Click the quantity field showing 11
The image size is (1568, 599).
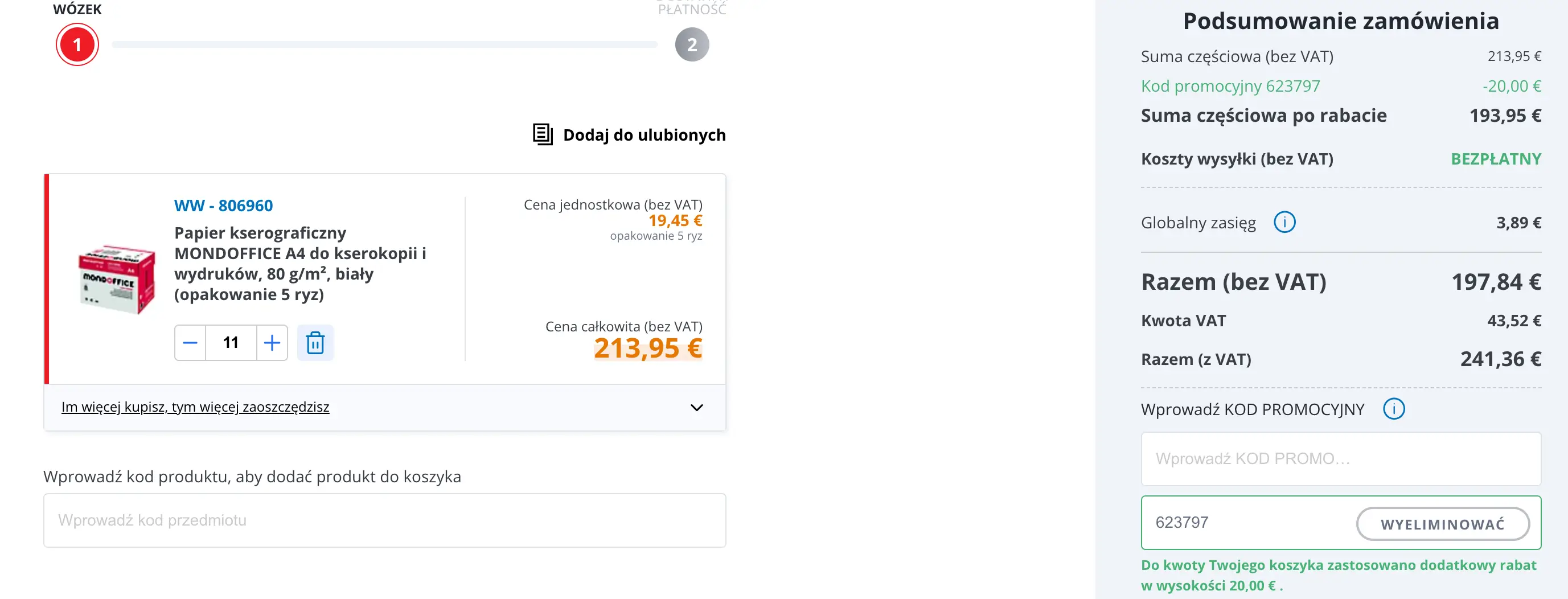pyautogui.click(x=231, y=343)
